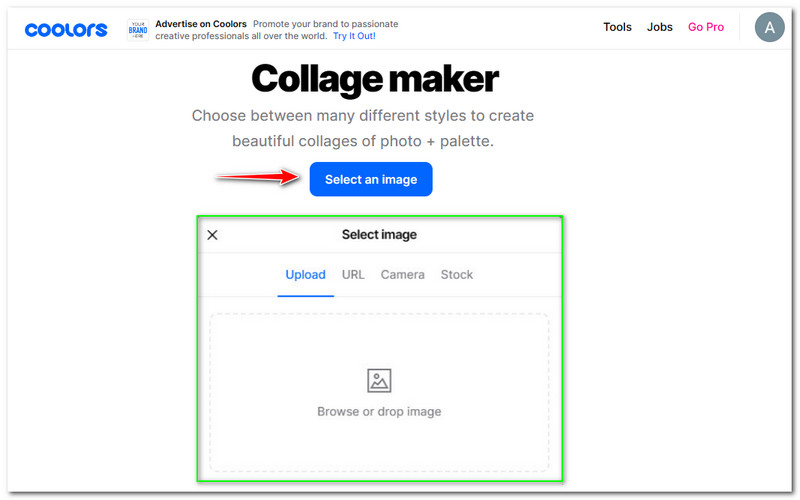
Task: Click the 'Select image' dialog title
Action: point(379,235)
